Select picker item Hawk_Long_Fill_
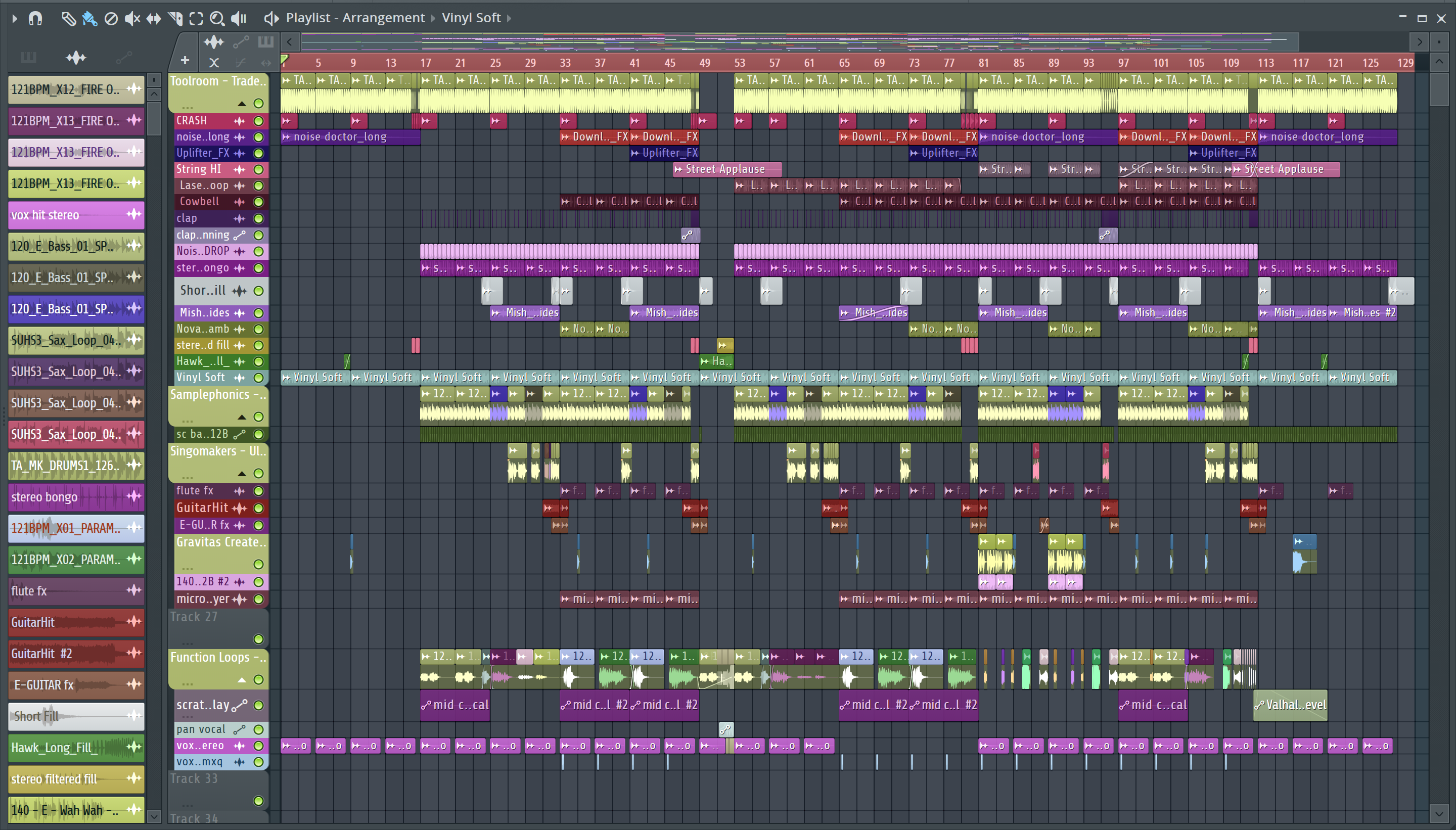Screen dimensions: 1456x830 76,748
